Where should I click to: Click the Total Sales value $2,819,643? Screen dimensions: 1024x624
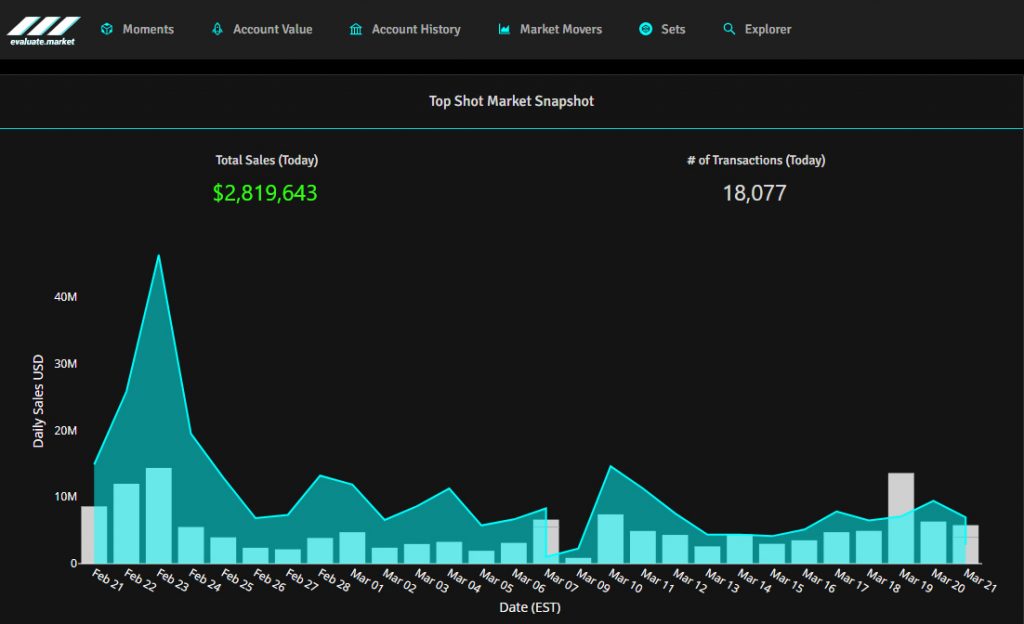tap(265, 193)
